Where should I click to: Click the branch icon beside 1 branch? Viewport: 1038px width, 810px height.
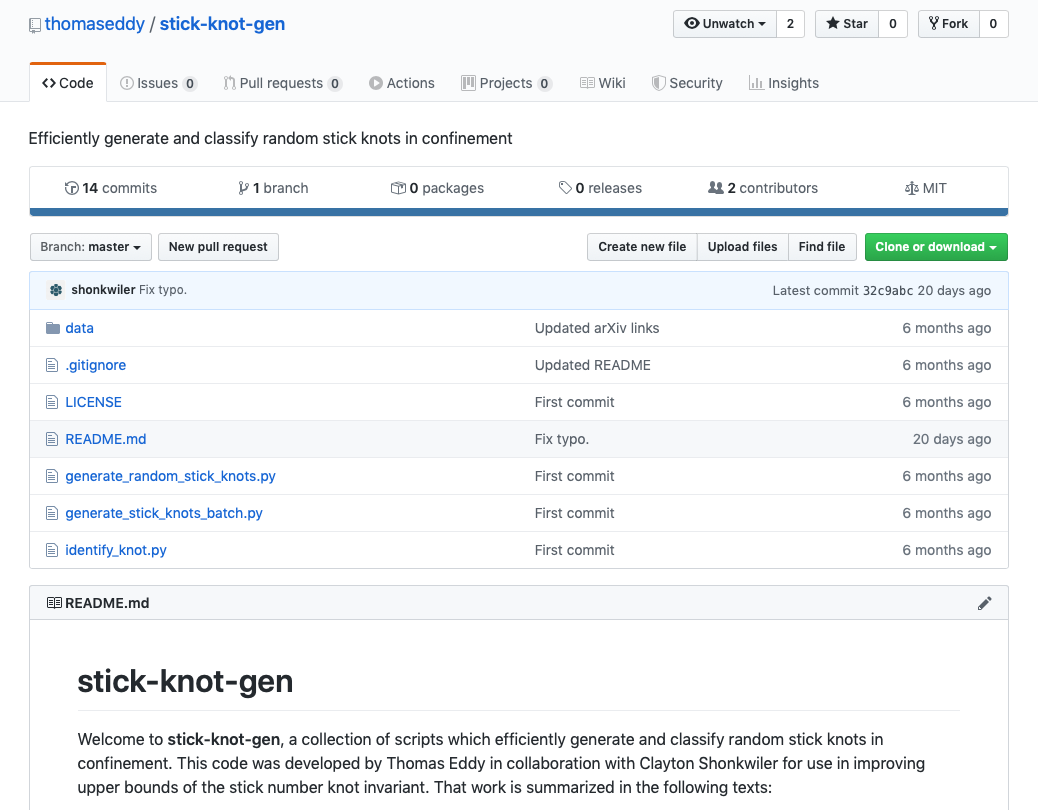tap(244, 188)
